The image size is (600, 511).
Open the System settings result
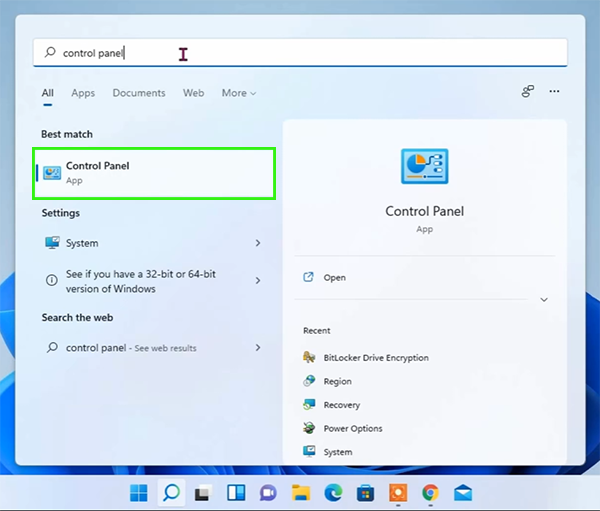point(154,243)
